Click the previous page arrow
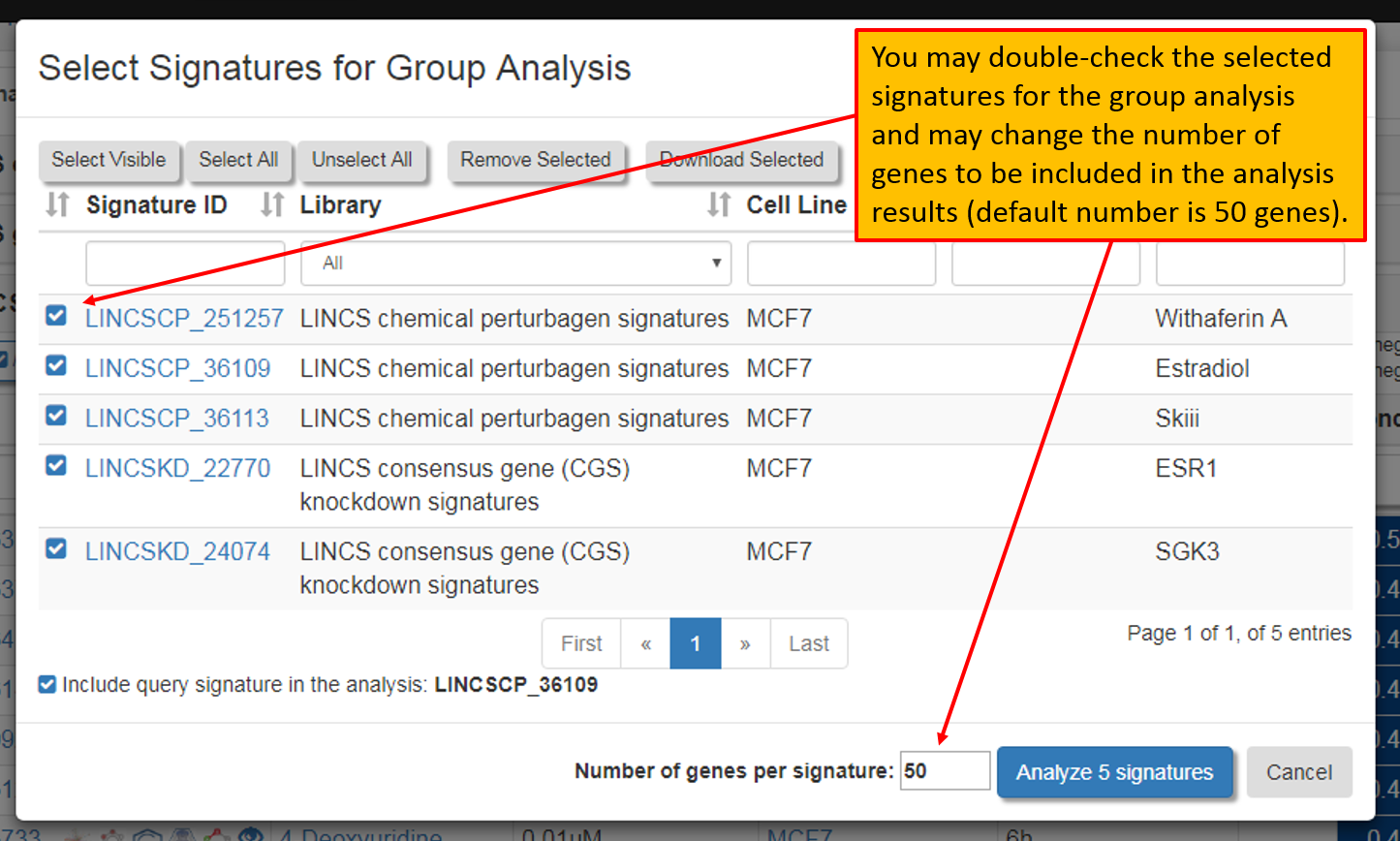This screenshot has width=1400, height=841. point(645,644)
